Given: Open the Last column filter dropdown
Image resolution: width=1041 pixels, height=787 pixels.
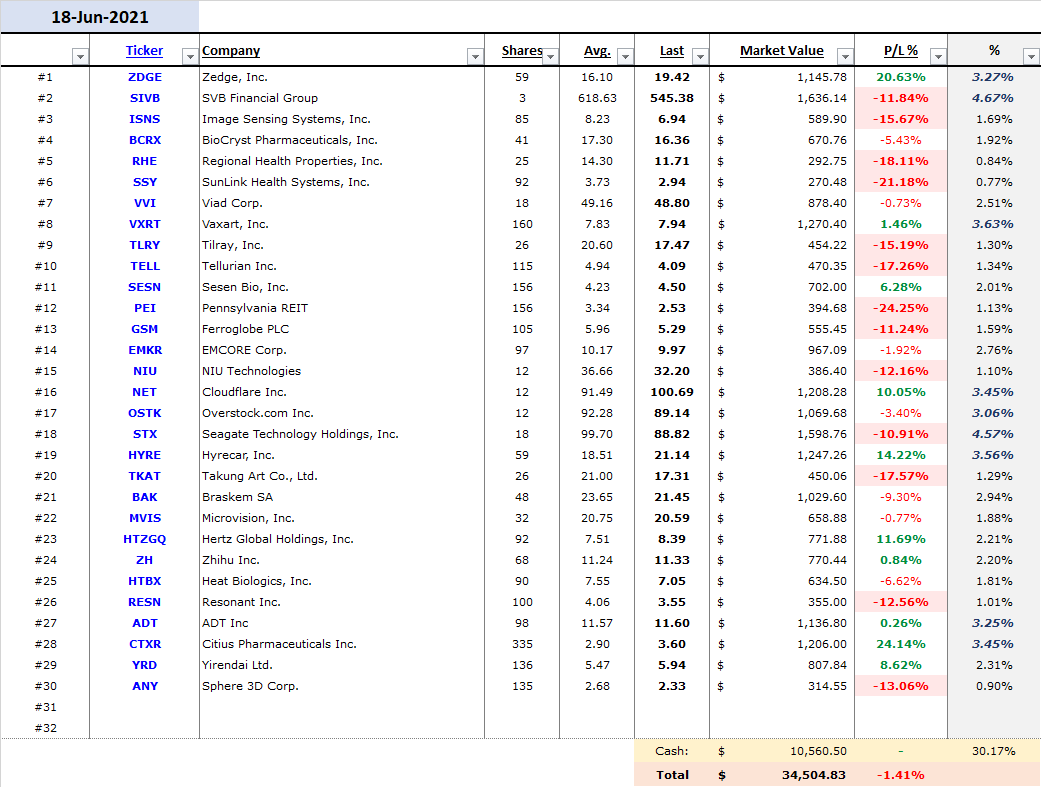Looking at the screenshot, I should pos(700,56).
